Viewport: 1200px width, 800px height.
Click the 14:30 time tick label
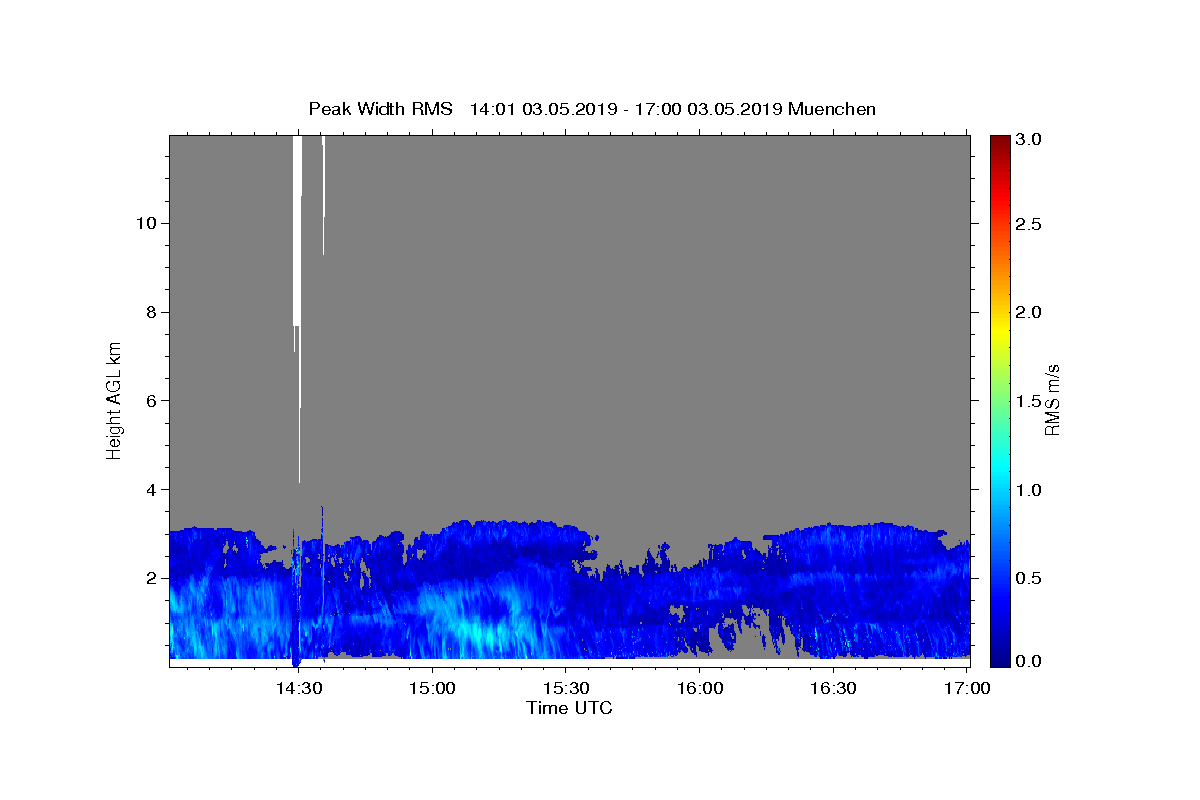[299, 688]
